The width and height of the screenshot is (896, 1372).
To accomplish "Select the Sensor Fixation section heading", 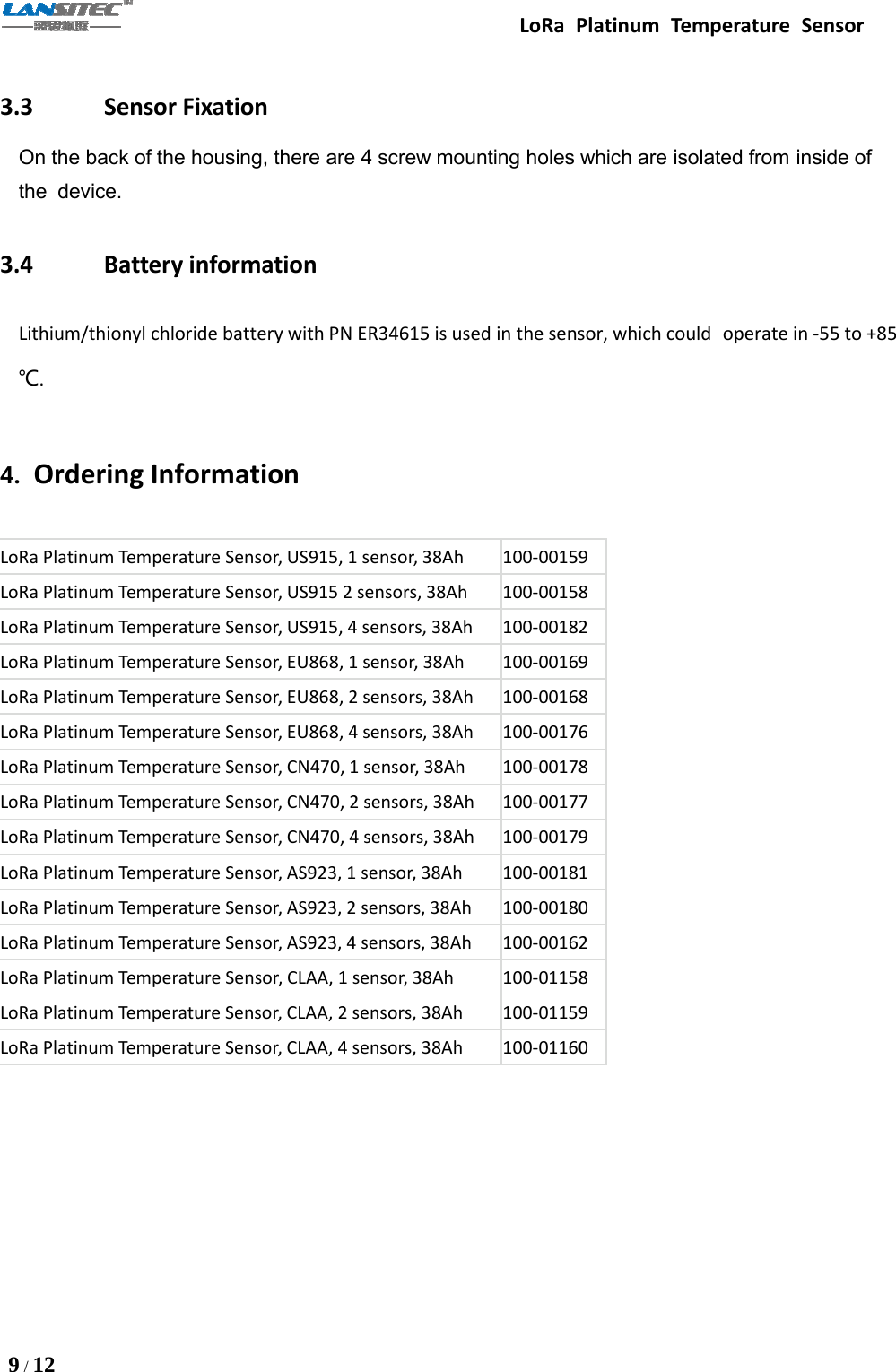I will click(135, 107).
